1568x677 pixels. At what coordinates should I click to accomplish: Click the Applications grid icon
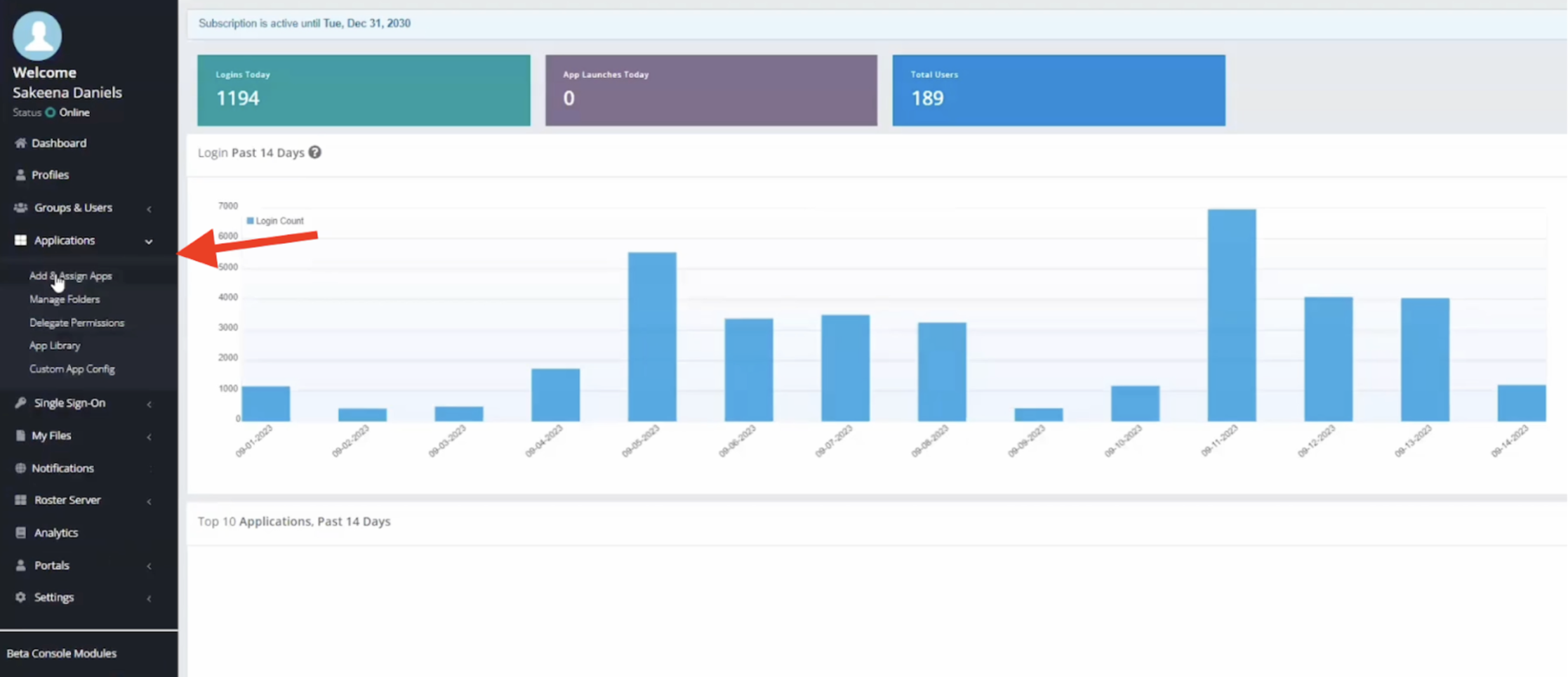(20, 240)
